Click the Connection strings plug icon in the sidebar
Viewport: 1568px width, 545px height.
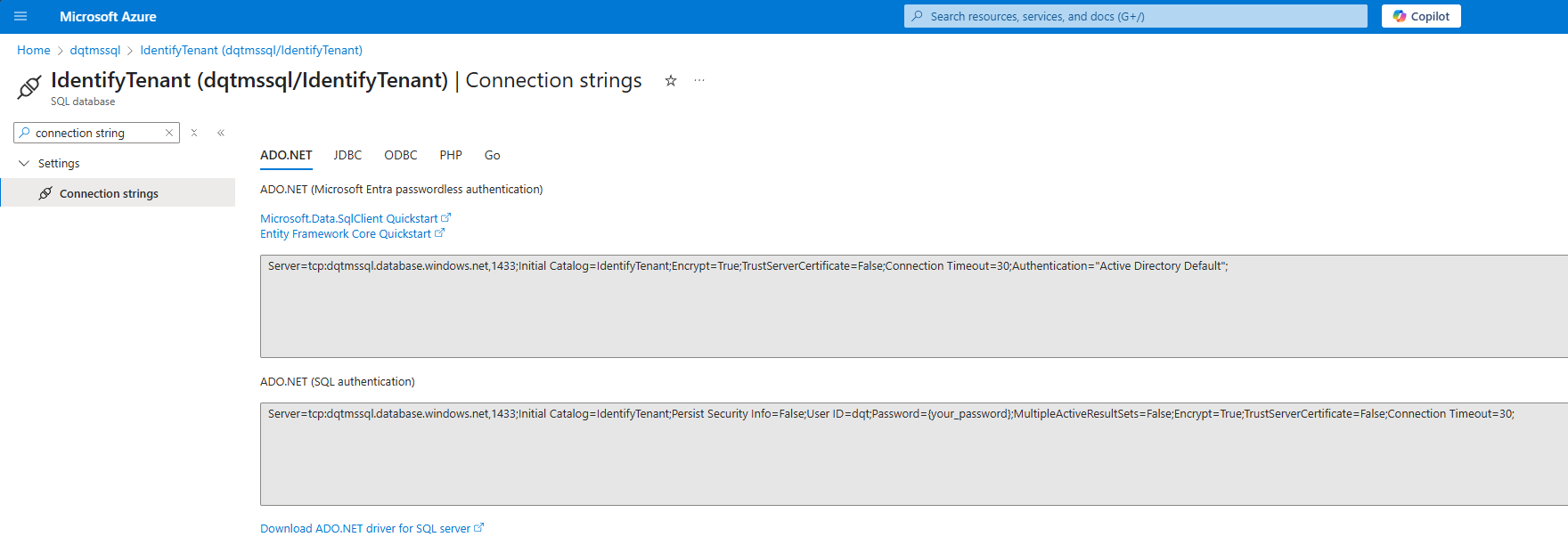[x=45, y=193]
